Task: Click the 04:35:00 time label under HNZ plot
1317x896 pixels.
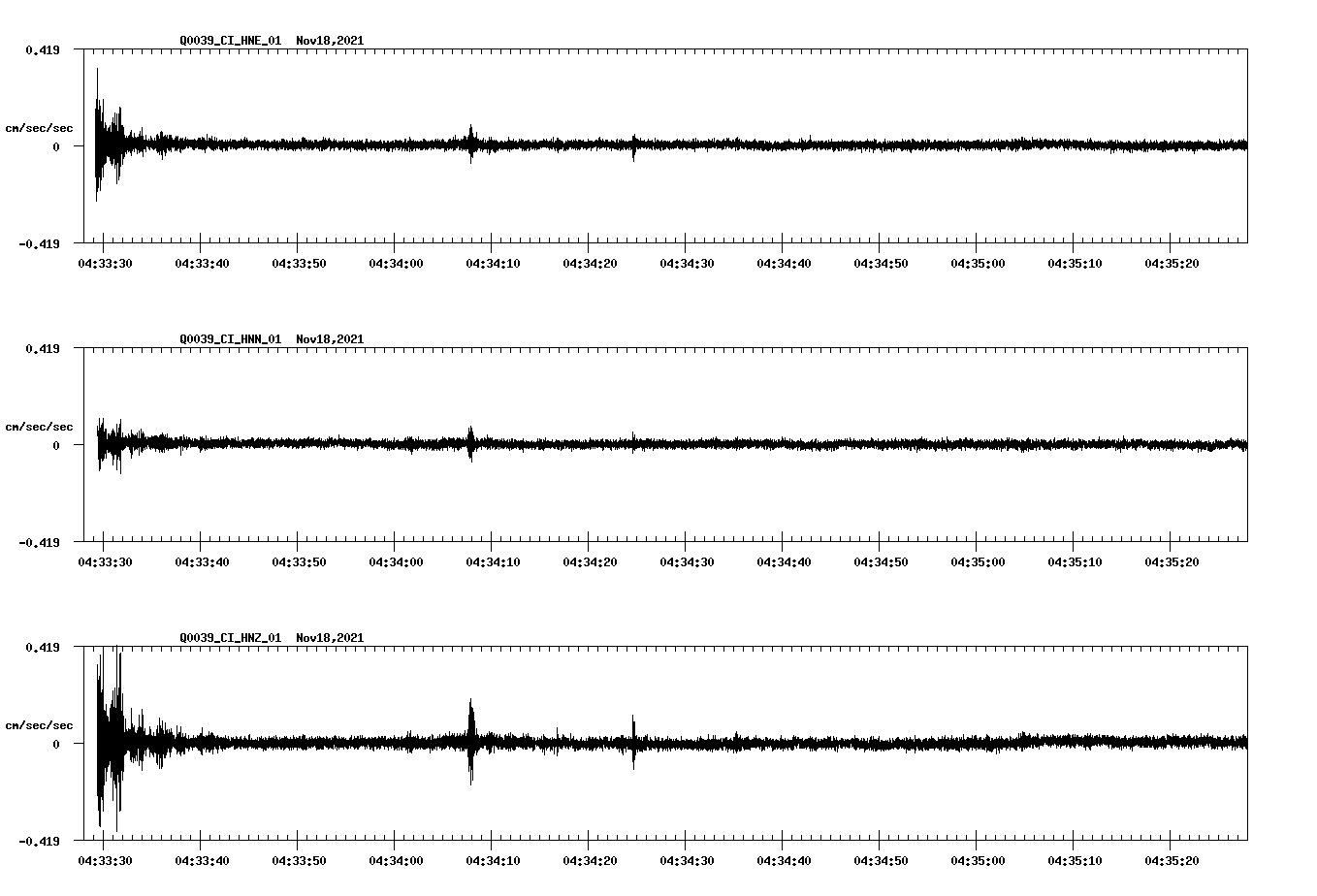Action: pyautogui.click(x=978, y=861)
